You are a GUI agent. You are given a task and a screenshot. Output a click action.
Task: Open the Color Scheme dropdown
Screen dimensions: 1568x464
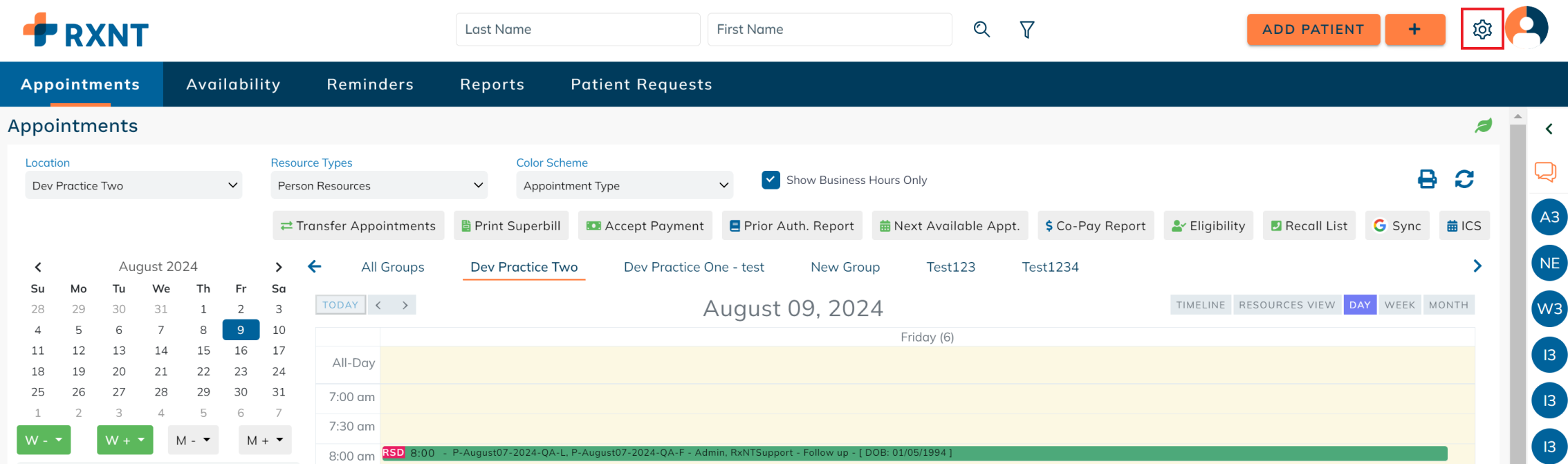[625, 185]
